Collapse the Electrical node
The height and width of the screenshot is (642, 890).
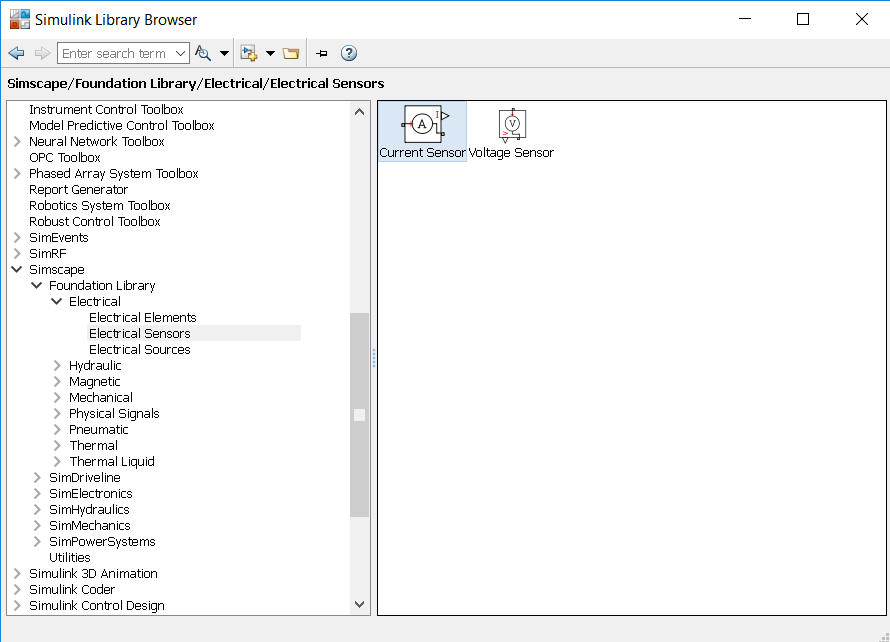tap(57, 301)
